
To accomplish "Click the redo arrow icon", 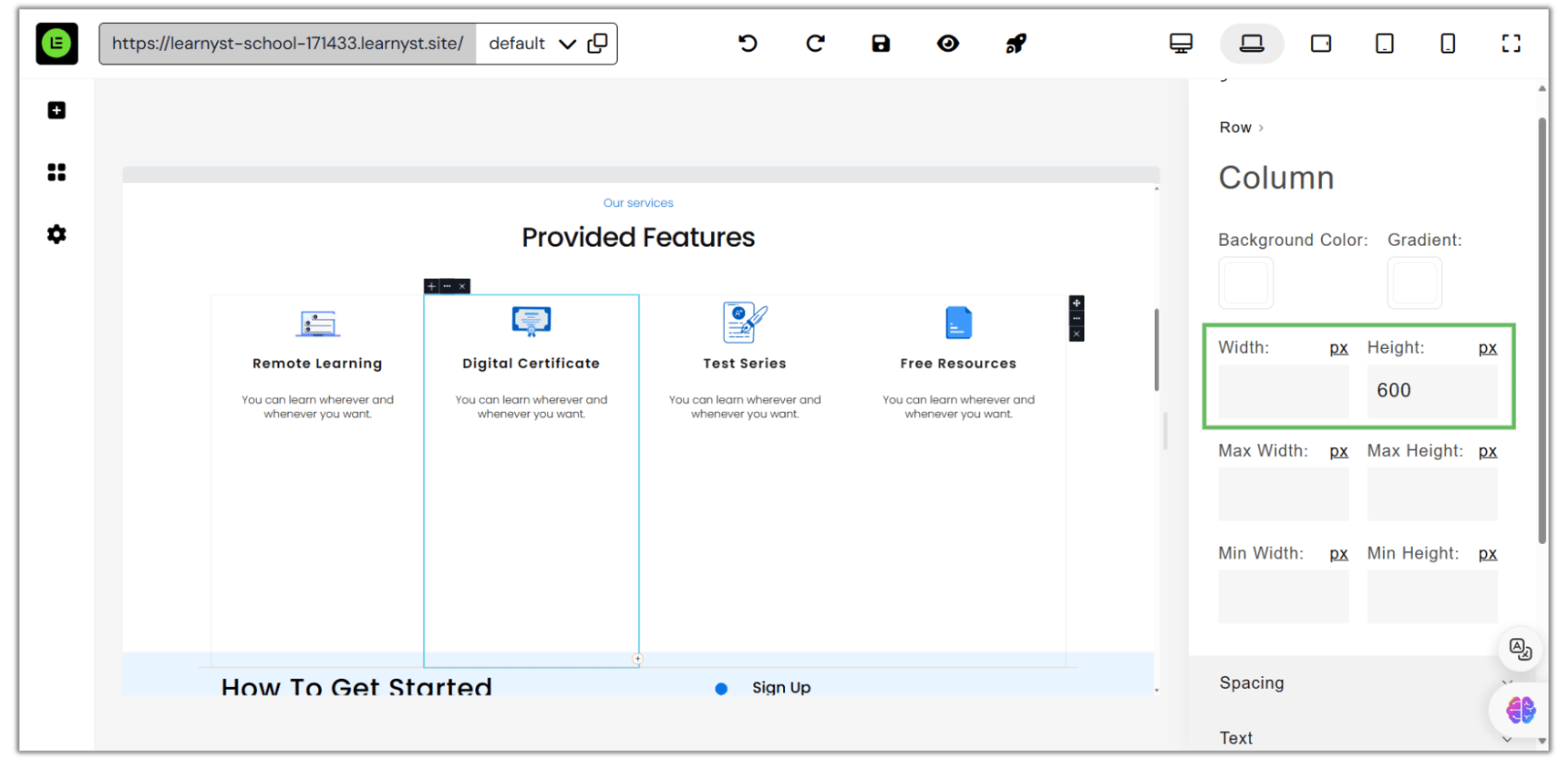I will [815, 44].
